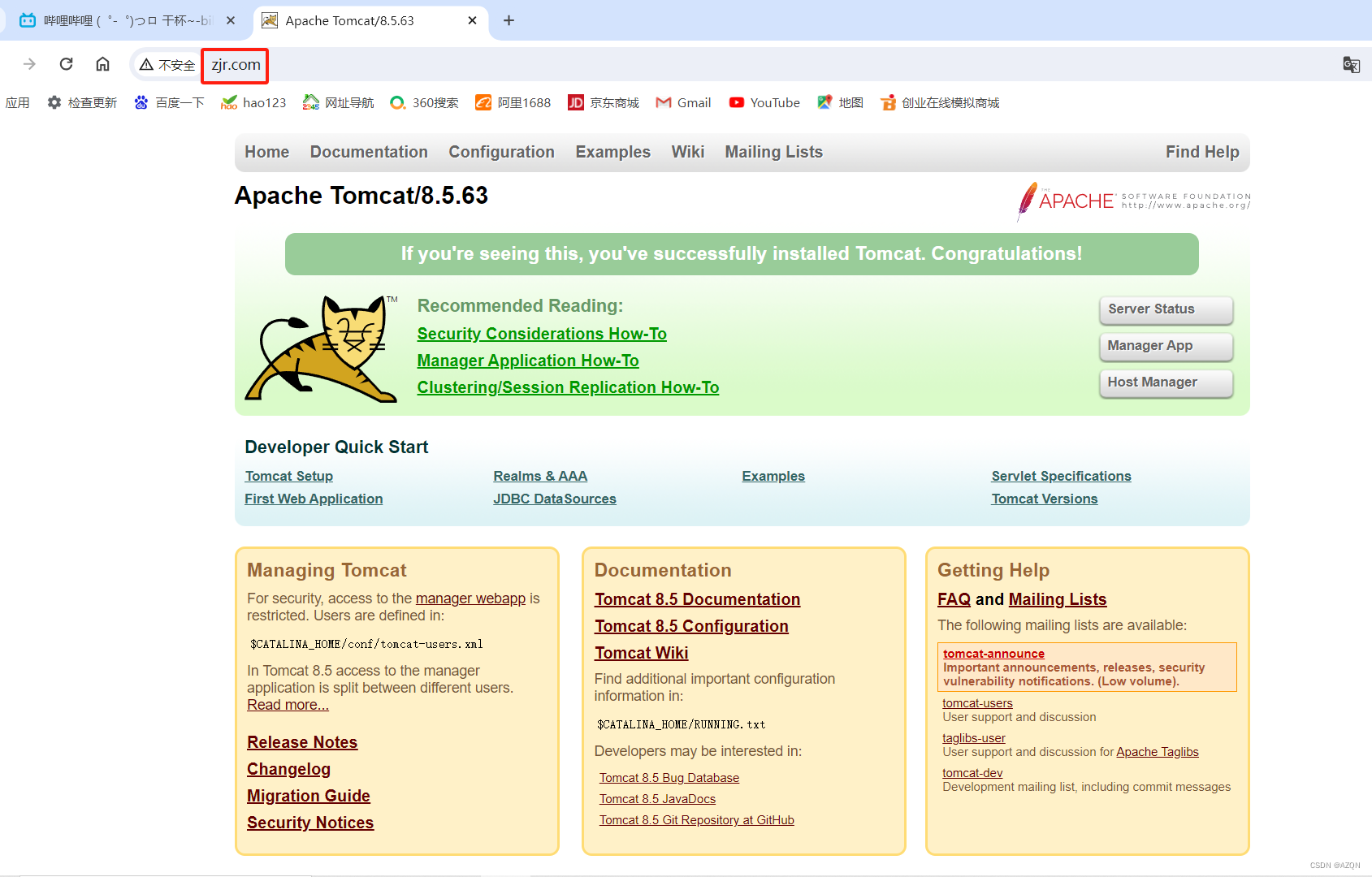Open the tomcat-announce mailing list link
Viewport: 1372px width, 877px height.
pyautogui.click(x=993, y=654)
